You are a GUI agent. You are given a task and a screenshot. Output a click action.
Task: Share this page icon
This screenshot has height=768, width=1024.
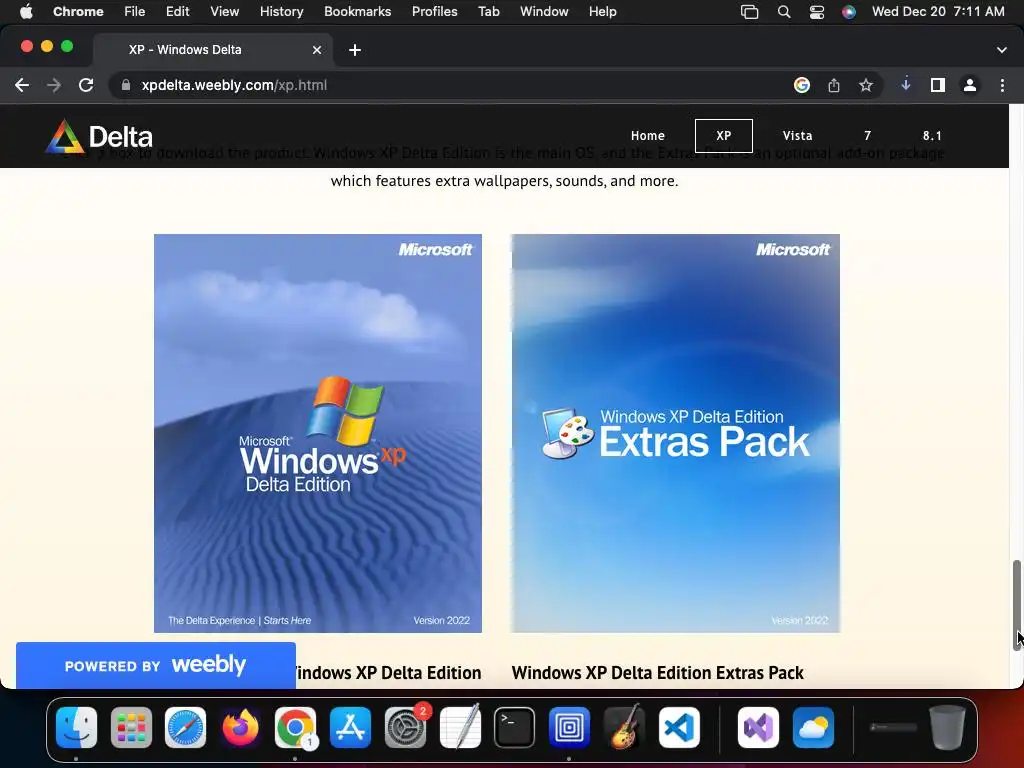(x=833, y=85)
